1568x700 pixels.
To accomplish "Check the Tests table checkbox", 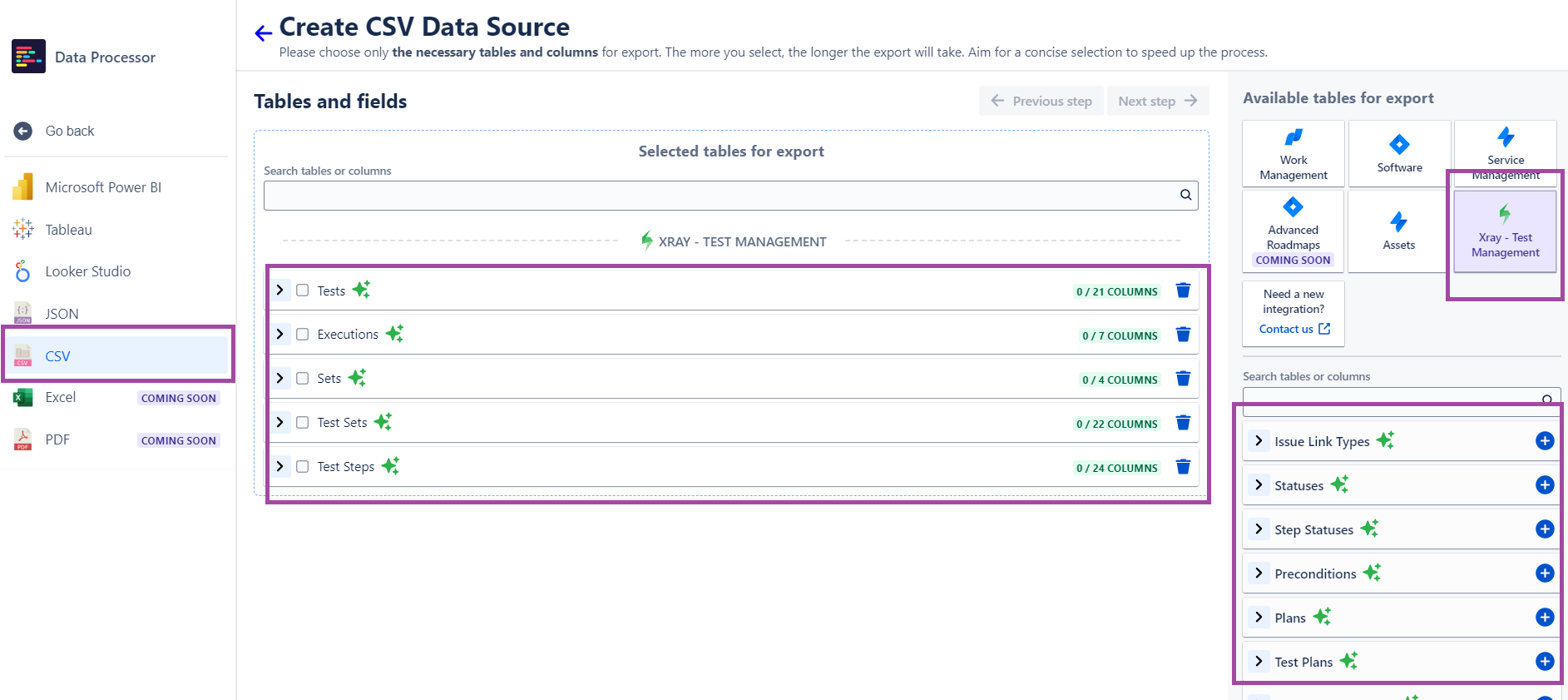I will 303,290.
